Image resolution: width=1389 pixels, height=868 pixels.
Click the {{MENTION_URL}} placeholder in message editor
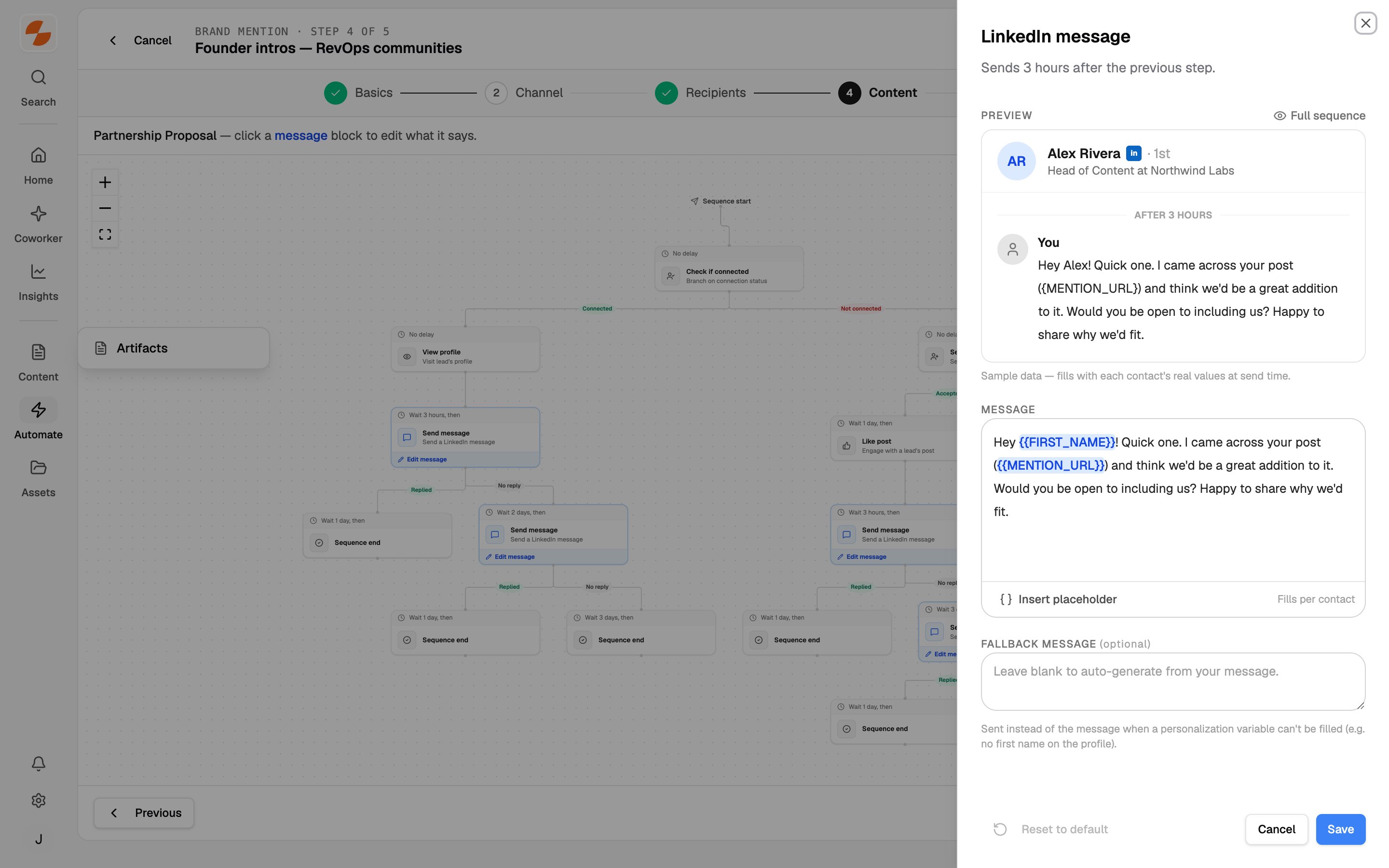pos(1050,465)
